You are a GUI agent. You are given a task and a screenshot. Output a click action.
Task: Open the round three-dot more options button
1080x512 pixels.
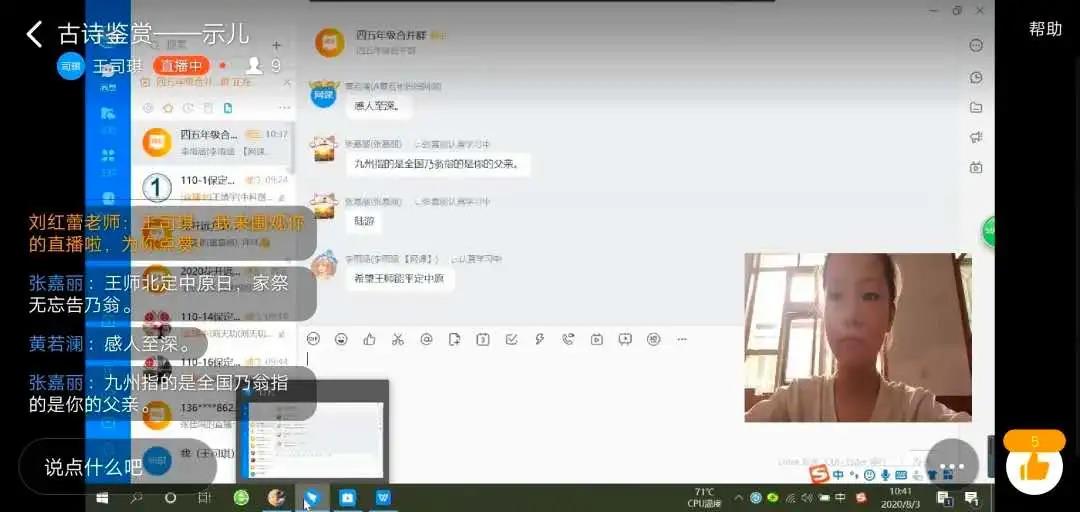click(x=950, y=466)
